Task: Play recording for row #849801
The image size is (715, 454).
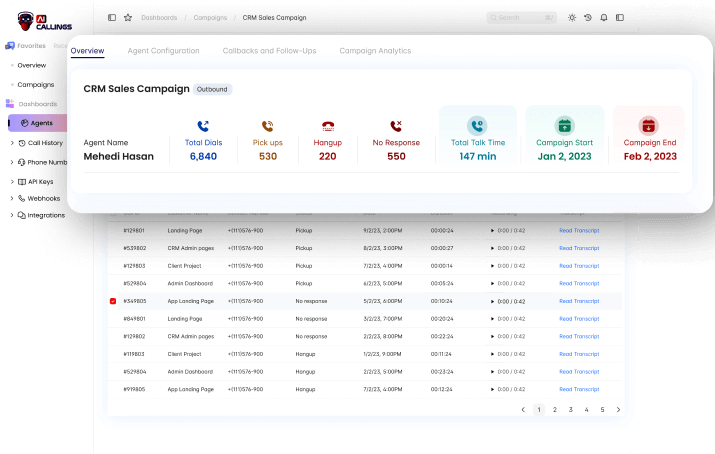Action: tap(492, 319)
